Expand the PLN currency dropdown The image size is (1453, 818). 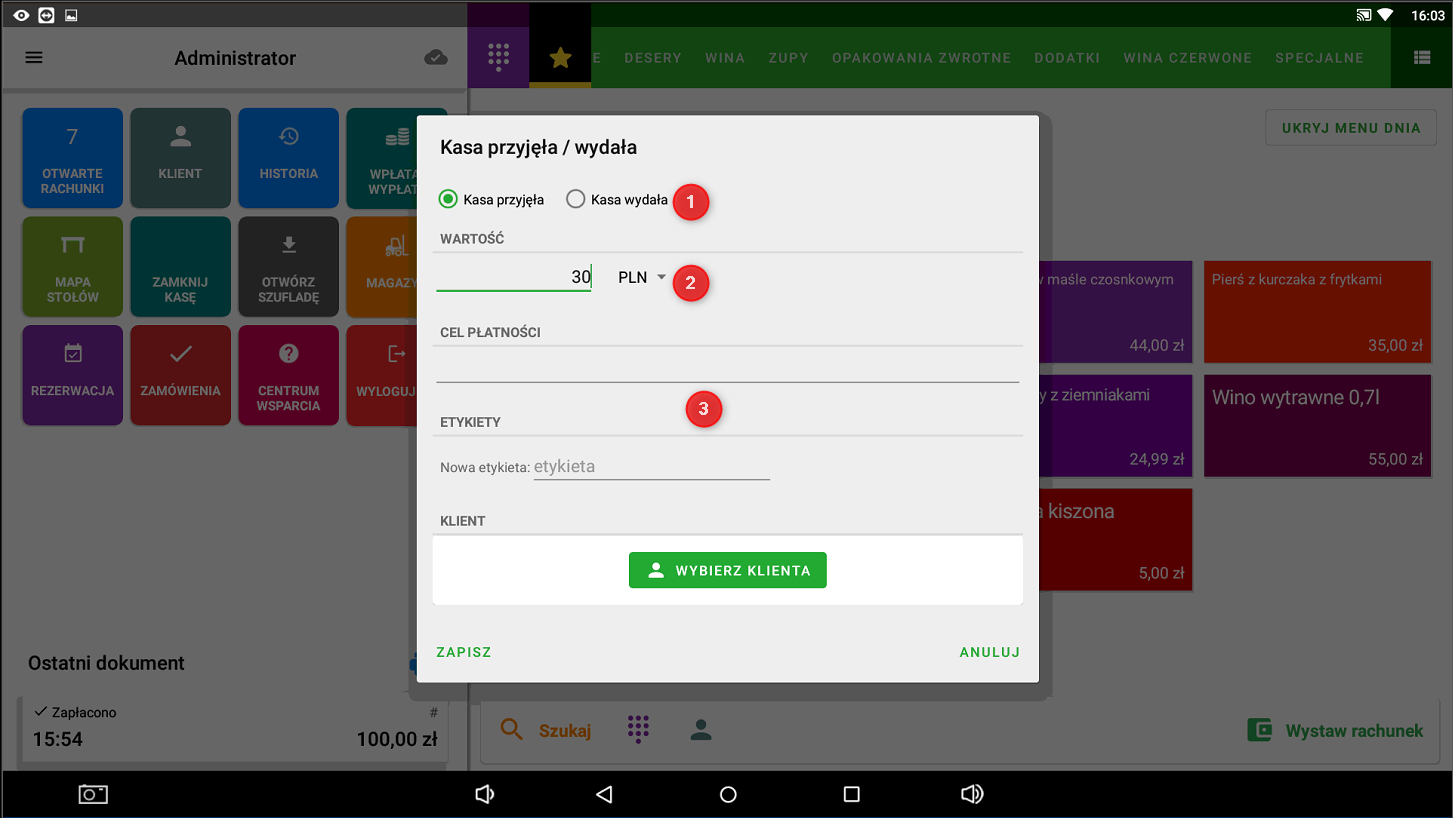click(x=642, y=278)
